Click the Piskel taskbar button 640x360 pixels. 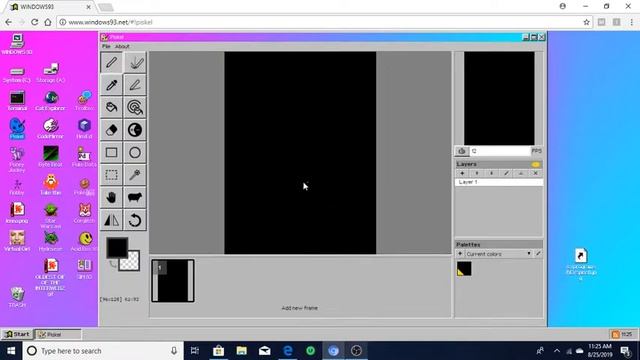coord(58,334)
